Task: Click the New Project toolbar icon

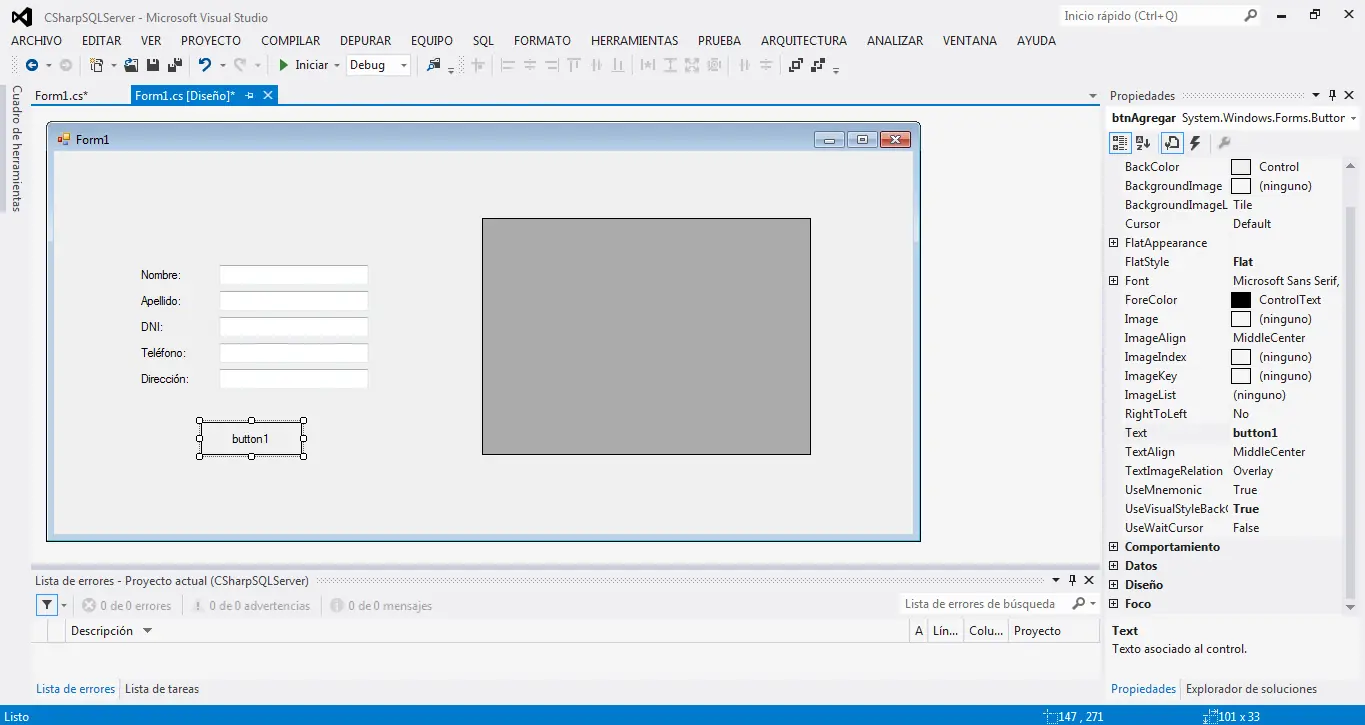Action: pos(96,65)
